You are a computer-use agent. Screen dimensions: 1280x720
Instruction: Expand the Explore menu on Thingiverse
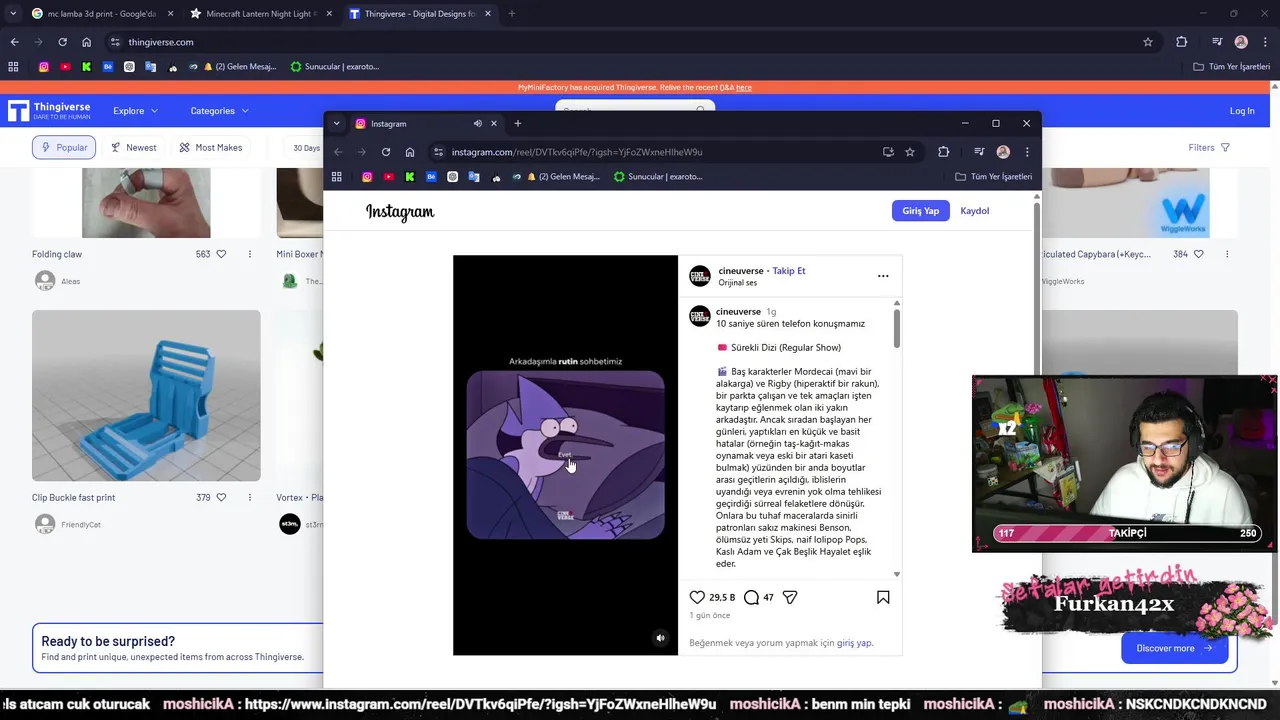[135, 111]
